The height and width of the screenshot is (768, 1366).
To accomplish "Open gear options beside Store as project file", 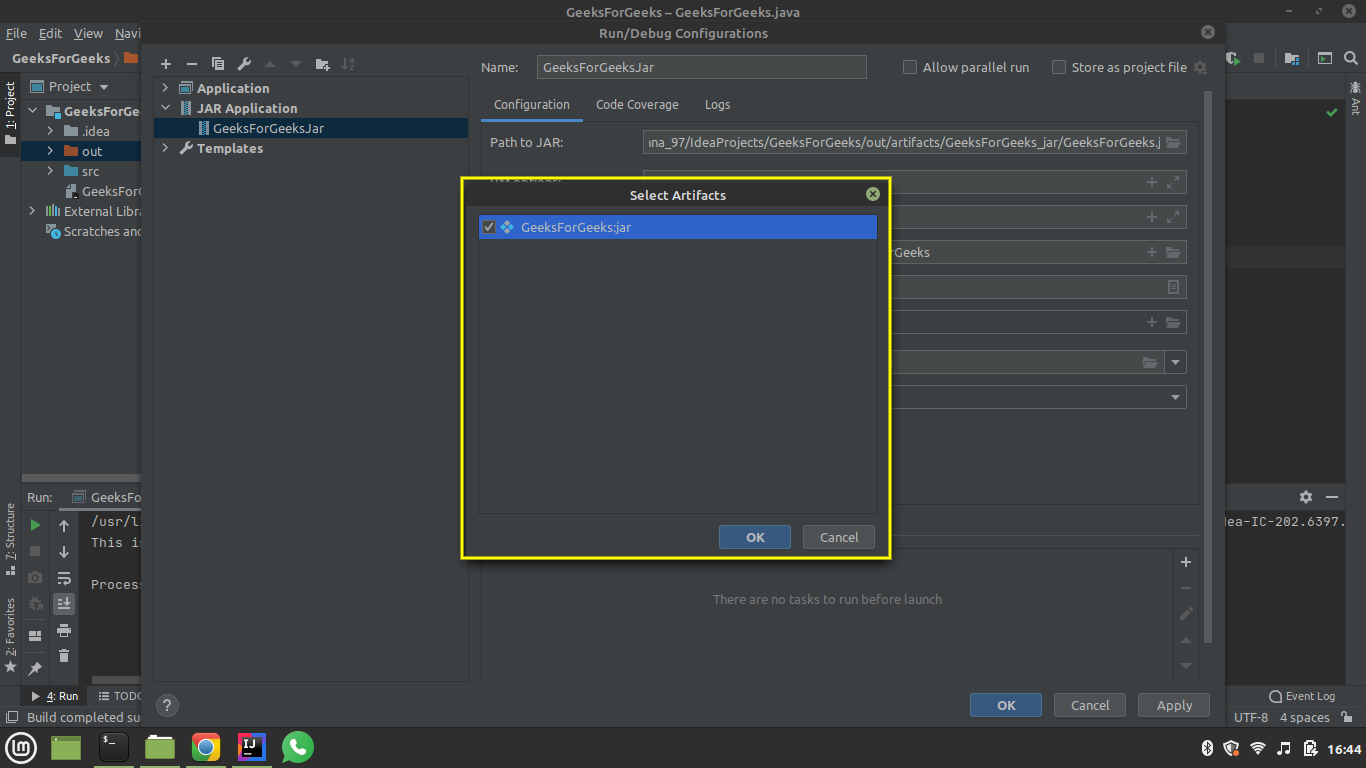I will [1200, 67].
